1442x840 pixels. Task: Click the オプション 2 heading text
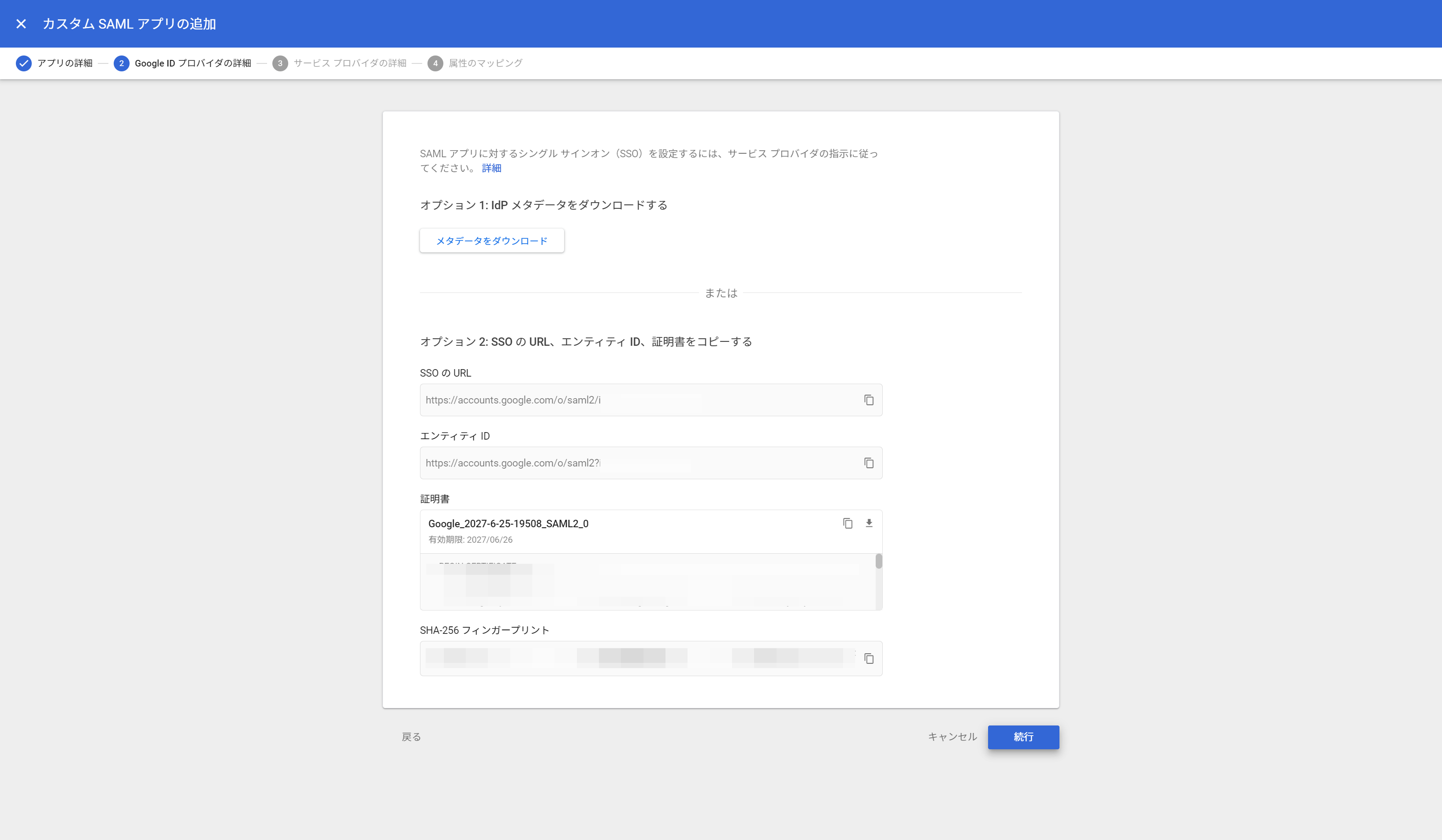click(586, 341)
